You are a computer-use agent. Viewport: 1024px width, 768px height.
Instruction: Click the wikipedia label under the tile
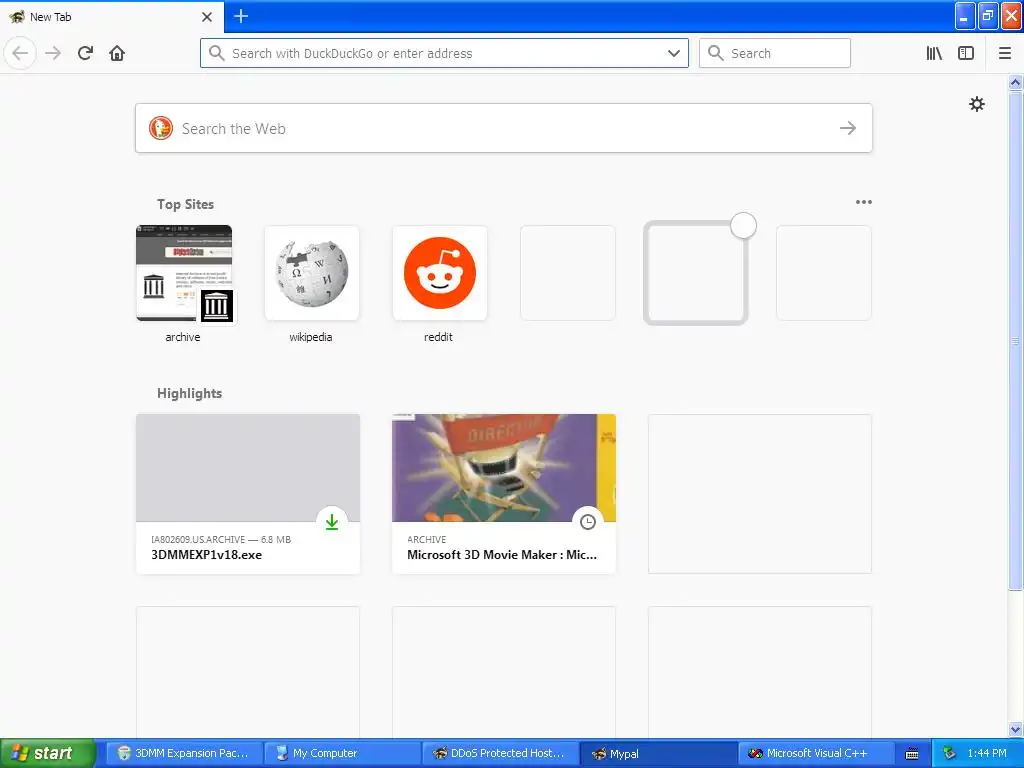311,337
